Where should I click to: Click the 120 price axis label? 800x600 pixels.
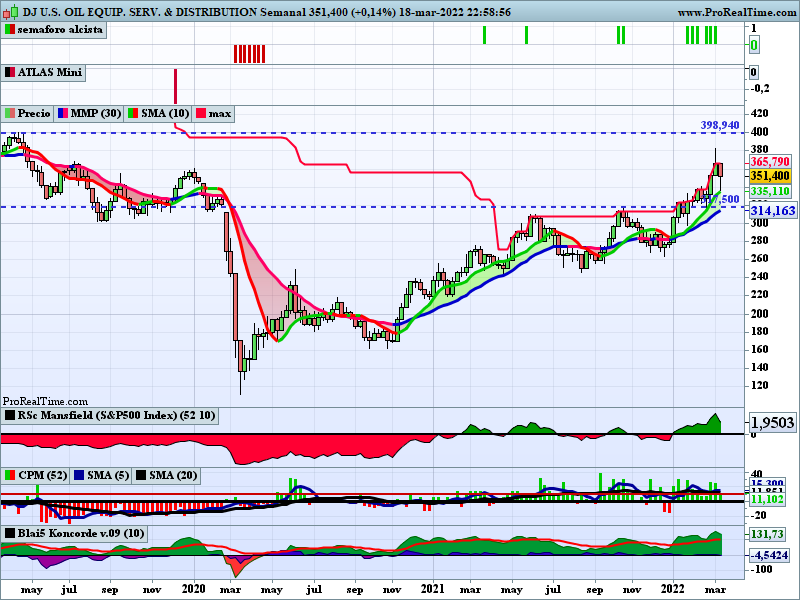click(760, 385)
